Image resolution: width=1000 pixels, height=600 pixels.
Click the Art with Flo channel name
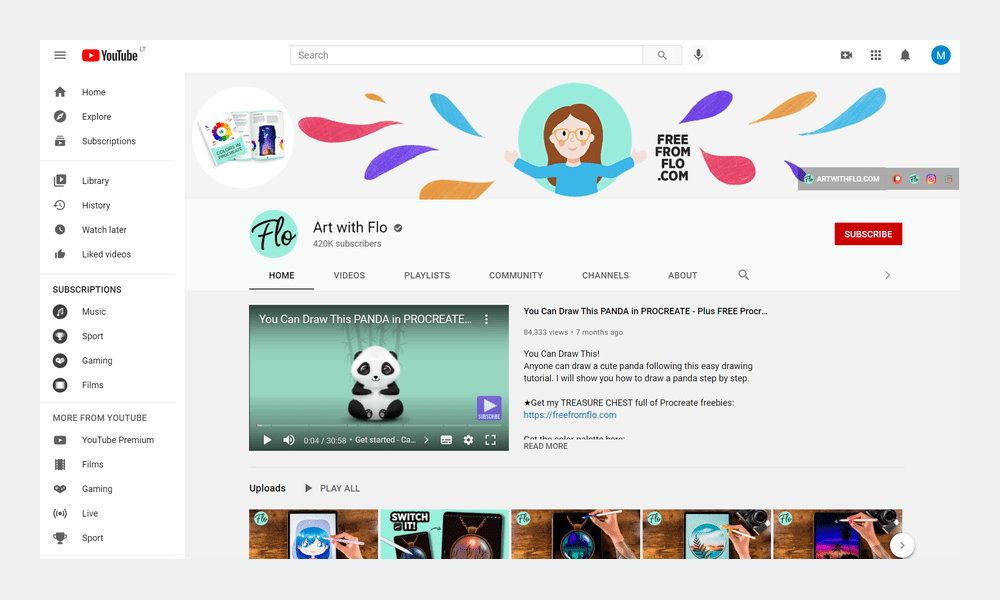click(x=350, y=228)
